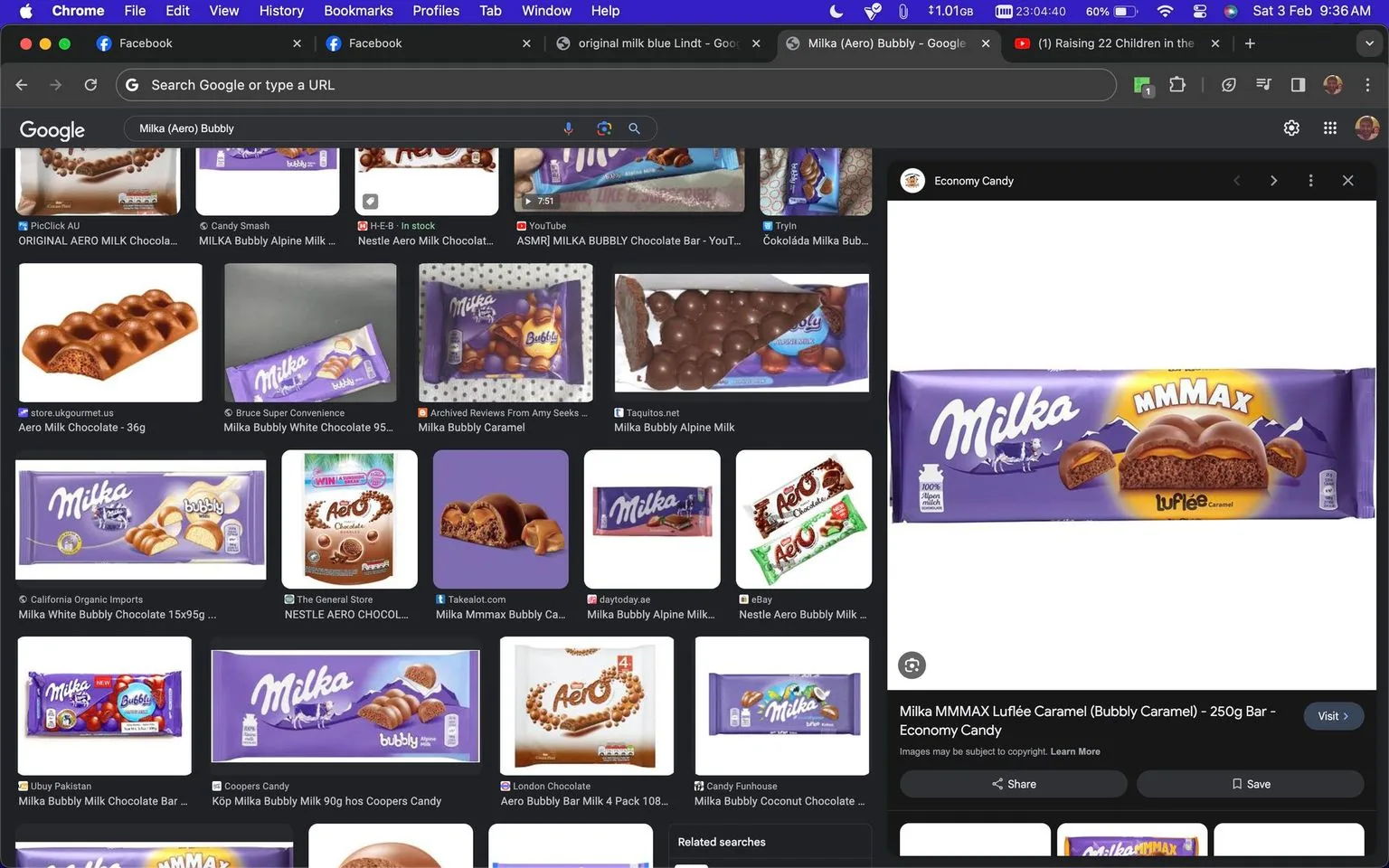Open Chrome's side panel icon
The image size is (1389, 868).
coord(1298,84)
